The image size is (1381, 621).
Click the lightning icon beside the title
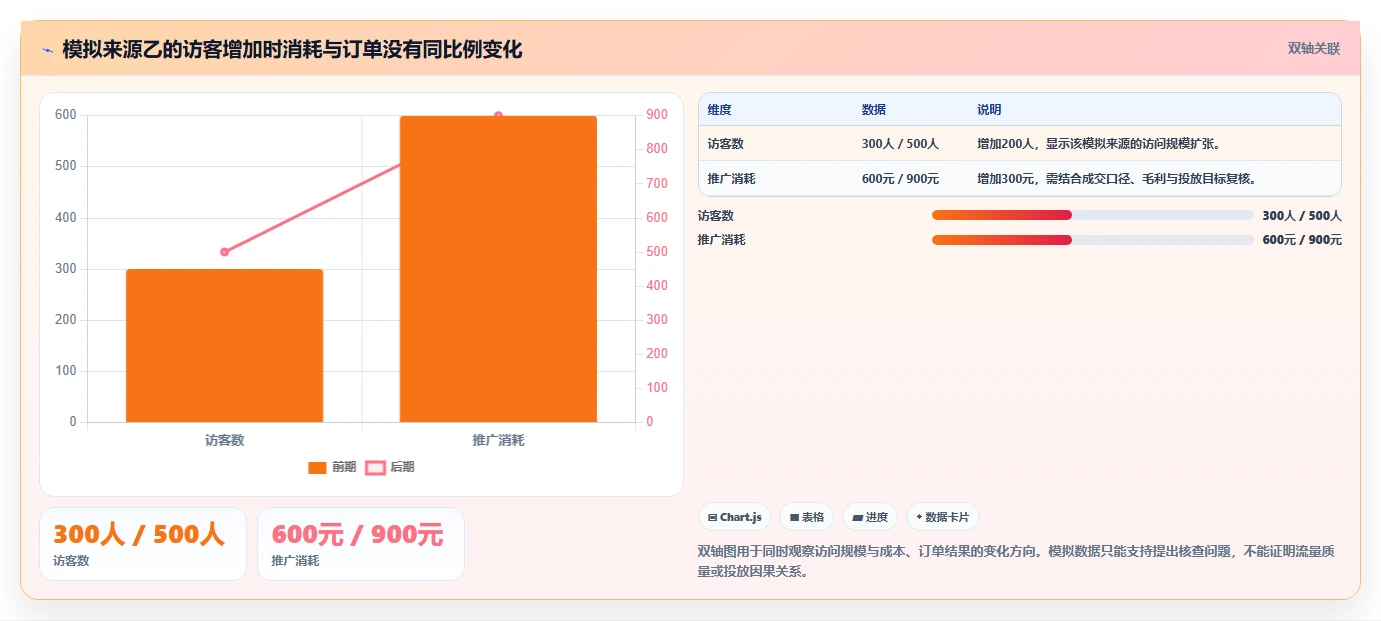pyautogui.click(x=47, y=49)
